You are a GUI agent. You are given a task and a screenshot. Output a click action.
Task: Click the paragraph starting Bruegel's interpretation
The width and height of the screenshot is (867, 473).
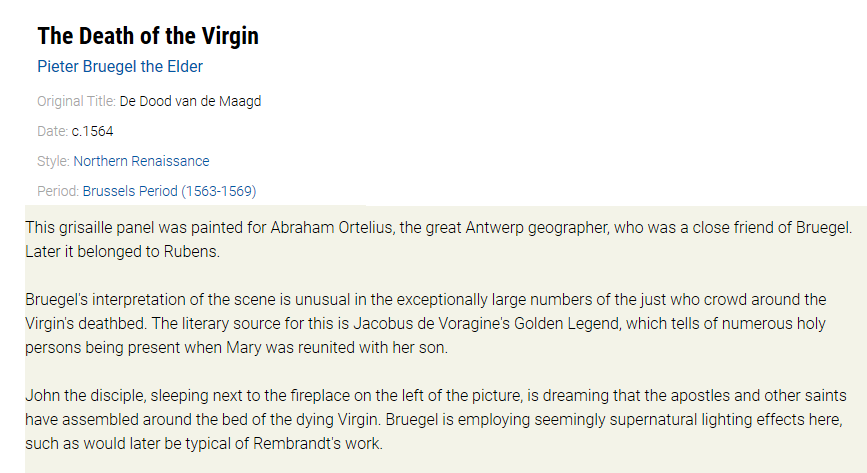point(426,323)
